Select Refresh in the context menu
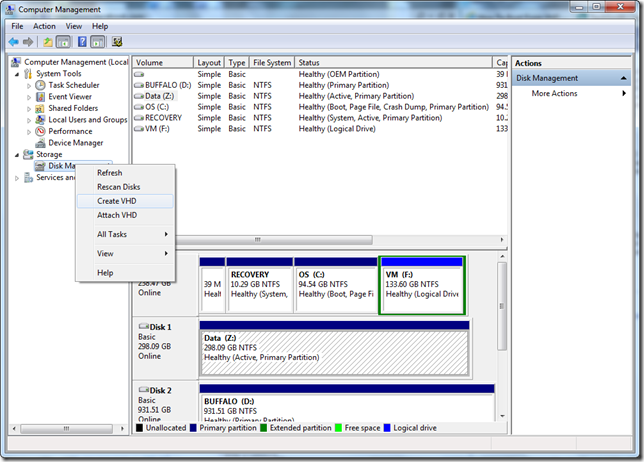 [x=125, y=173]
